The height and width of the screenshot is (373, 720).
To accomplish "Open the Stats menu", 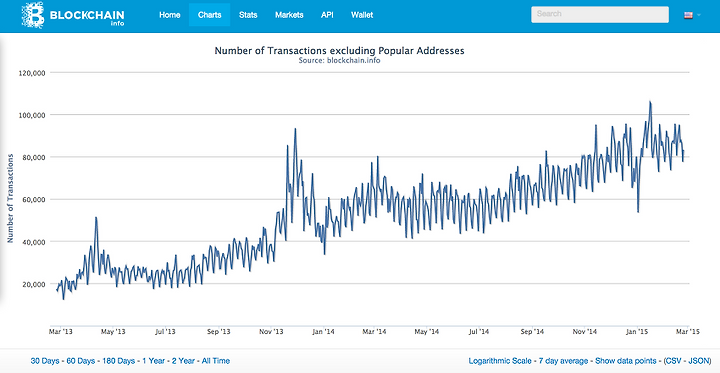I will (248, 15).
